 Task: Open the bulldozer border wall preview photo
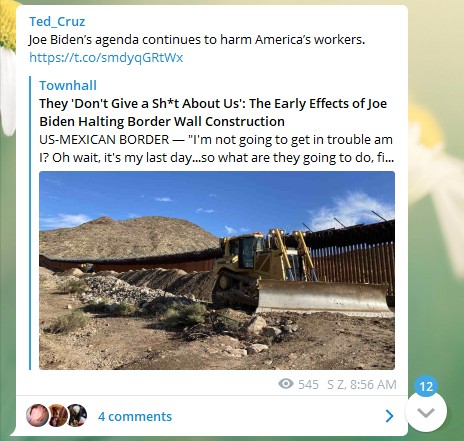[217, 270]
